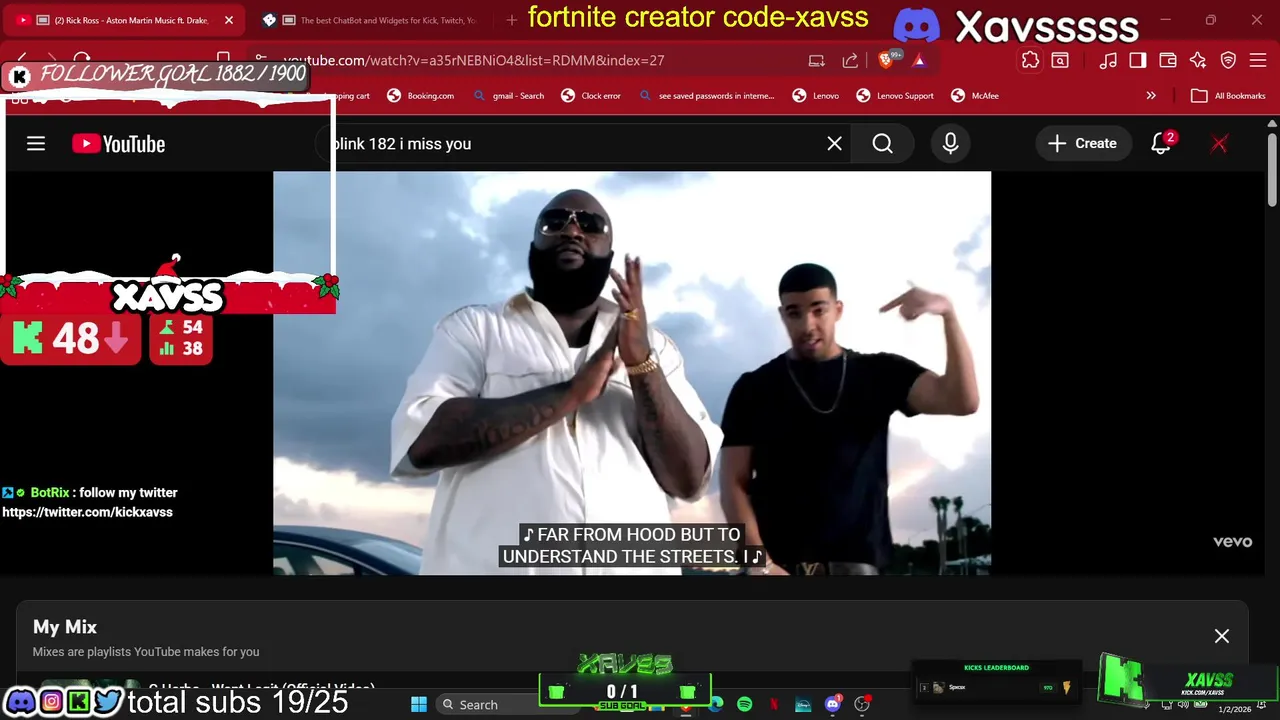
Task: Toggle the browser sidebar panel
Action: pyautogui.click(x=1138, y=60)
